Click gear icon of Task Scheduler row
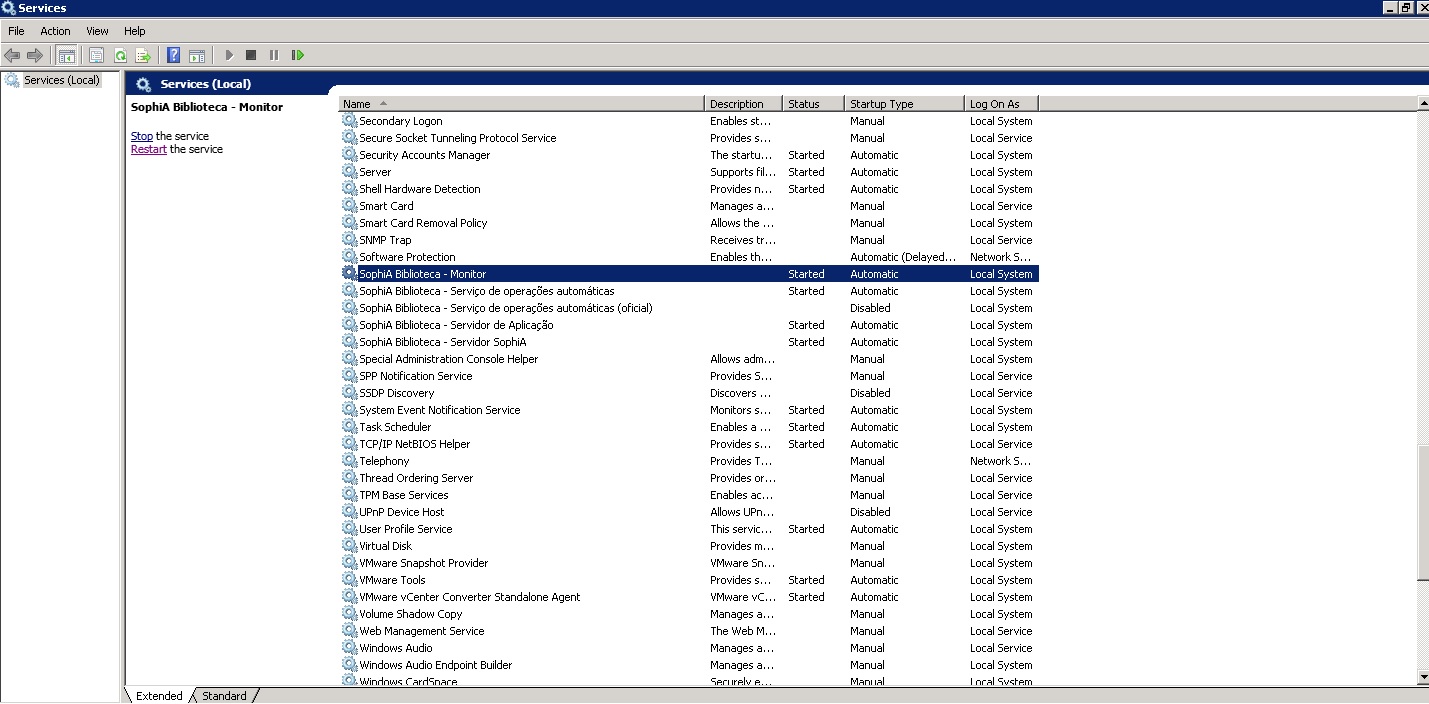 point(349,427)
